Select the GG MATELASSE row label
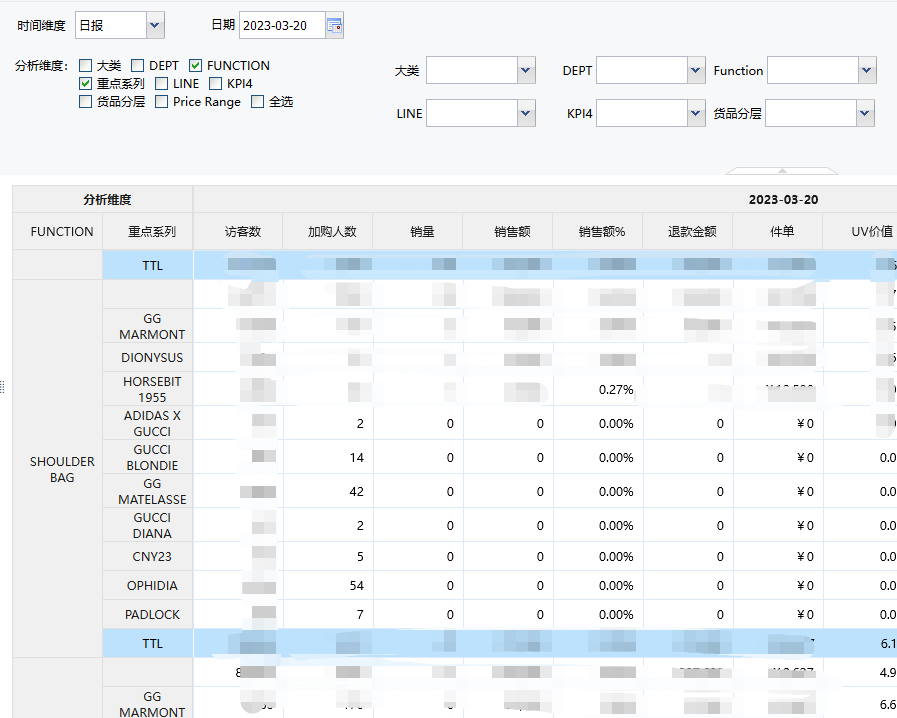Screen dimensions: 897x718 tap(148, 491)
